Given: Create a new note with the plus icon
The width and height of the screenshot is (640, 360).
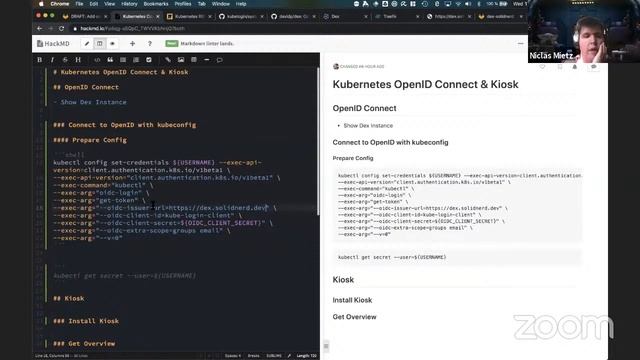Looking at the screenshot, I should pos(132,44).
